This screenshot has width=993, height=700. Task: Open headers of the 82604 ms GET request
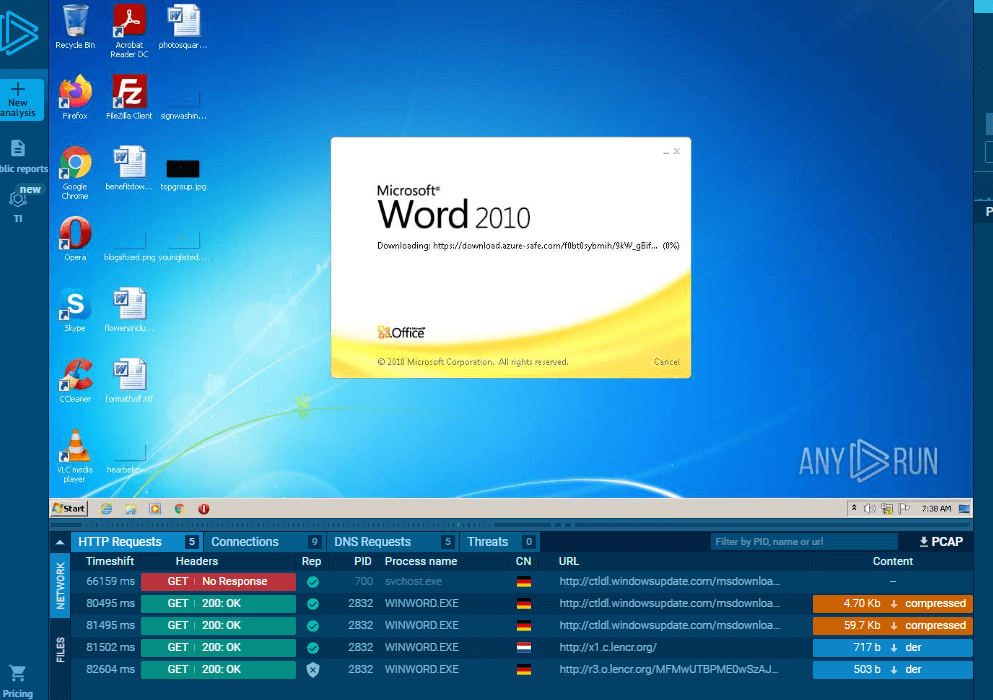tap(218, 670)
